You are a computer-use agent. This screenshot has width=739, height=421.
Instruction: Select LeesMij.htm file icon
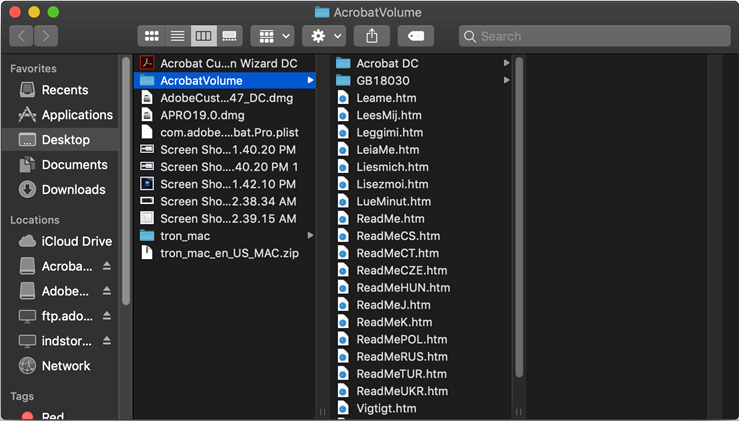[343, 115]
